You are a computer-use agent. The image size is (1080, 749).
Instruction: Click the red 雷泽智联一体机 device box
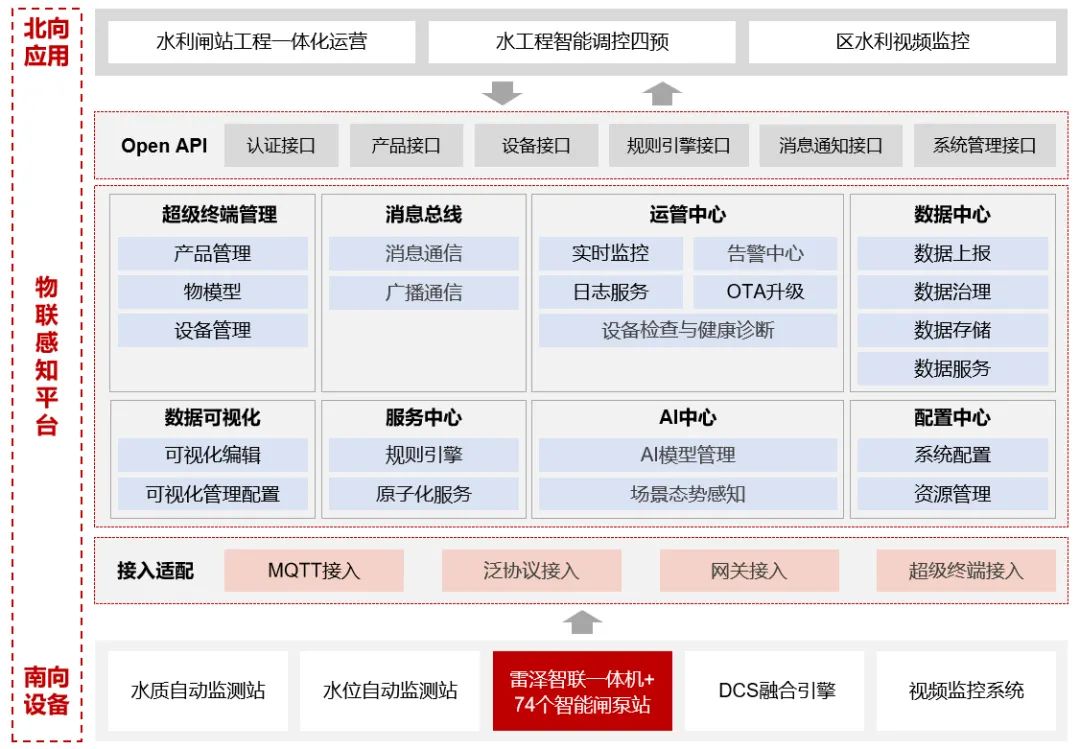pos(582,691)
